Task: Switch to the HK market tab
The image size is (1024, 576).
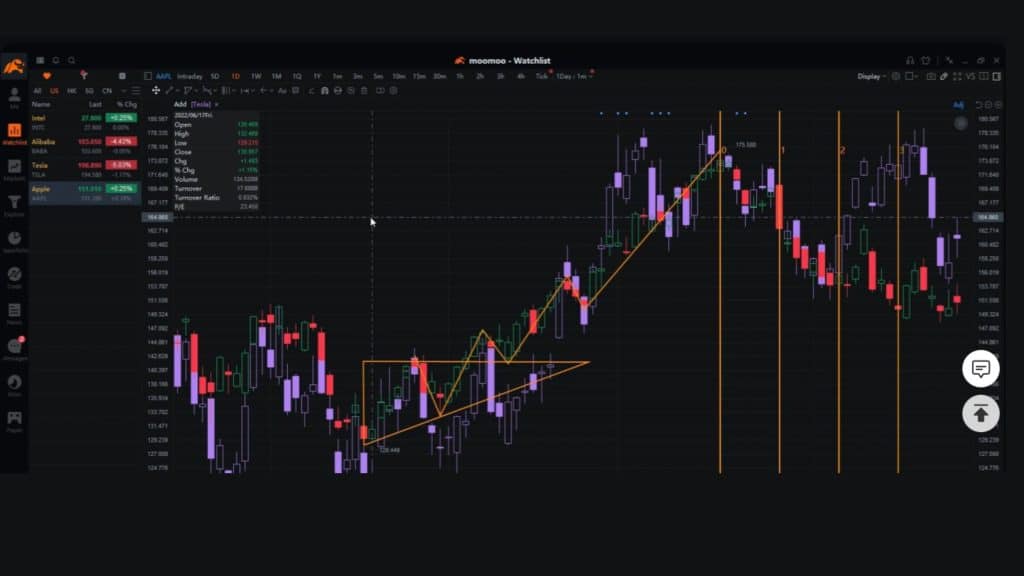Action: (x=70, y=90)
